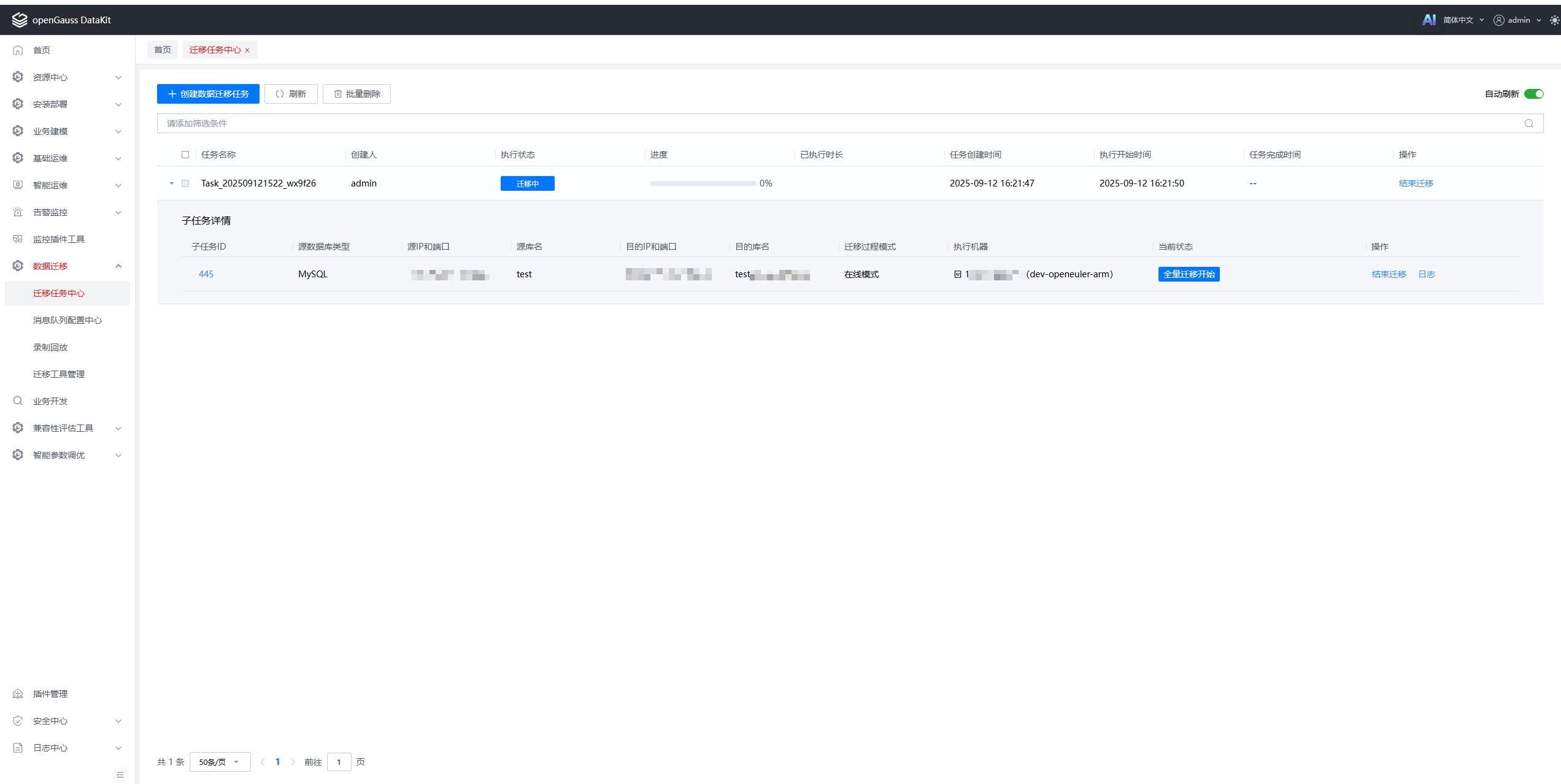Open the 简体中文 language dropdown
The height and width of the screenshot is (784, 1561).
click(1463, 20)
